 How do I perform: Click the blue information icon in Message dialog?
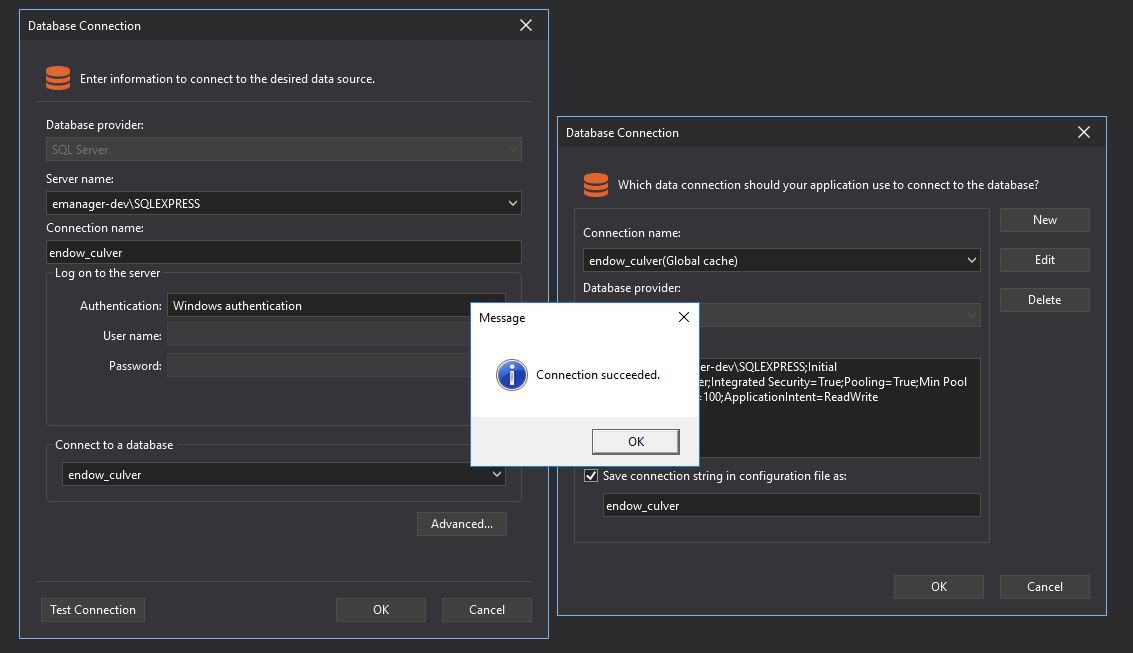511,375
